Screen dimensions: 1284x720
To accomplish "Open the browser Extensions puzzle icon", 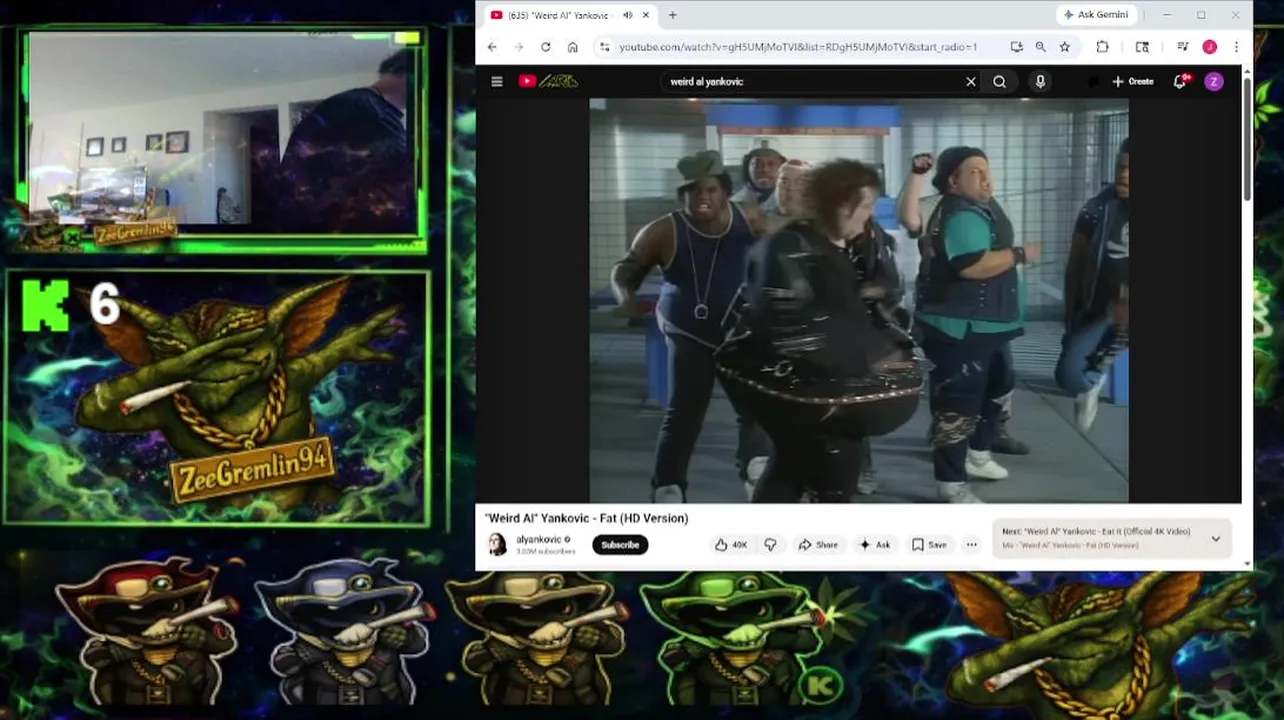I will coord(1102,47).
